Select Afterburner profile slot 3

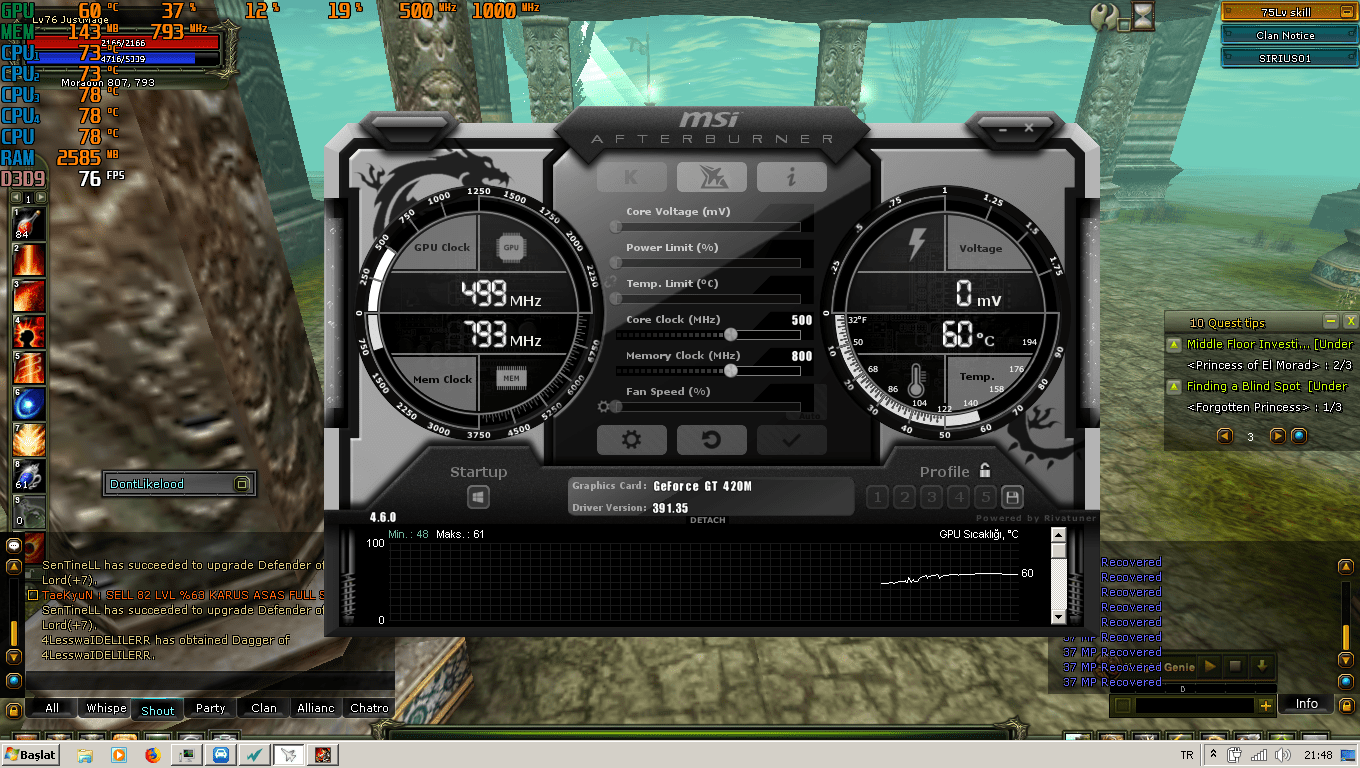click(931, 497)
